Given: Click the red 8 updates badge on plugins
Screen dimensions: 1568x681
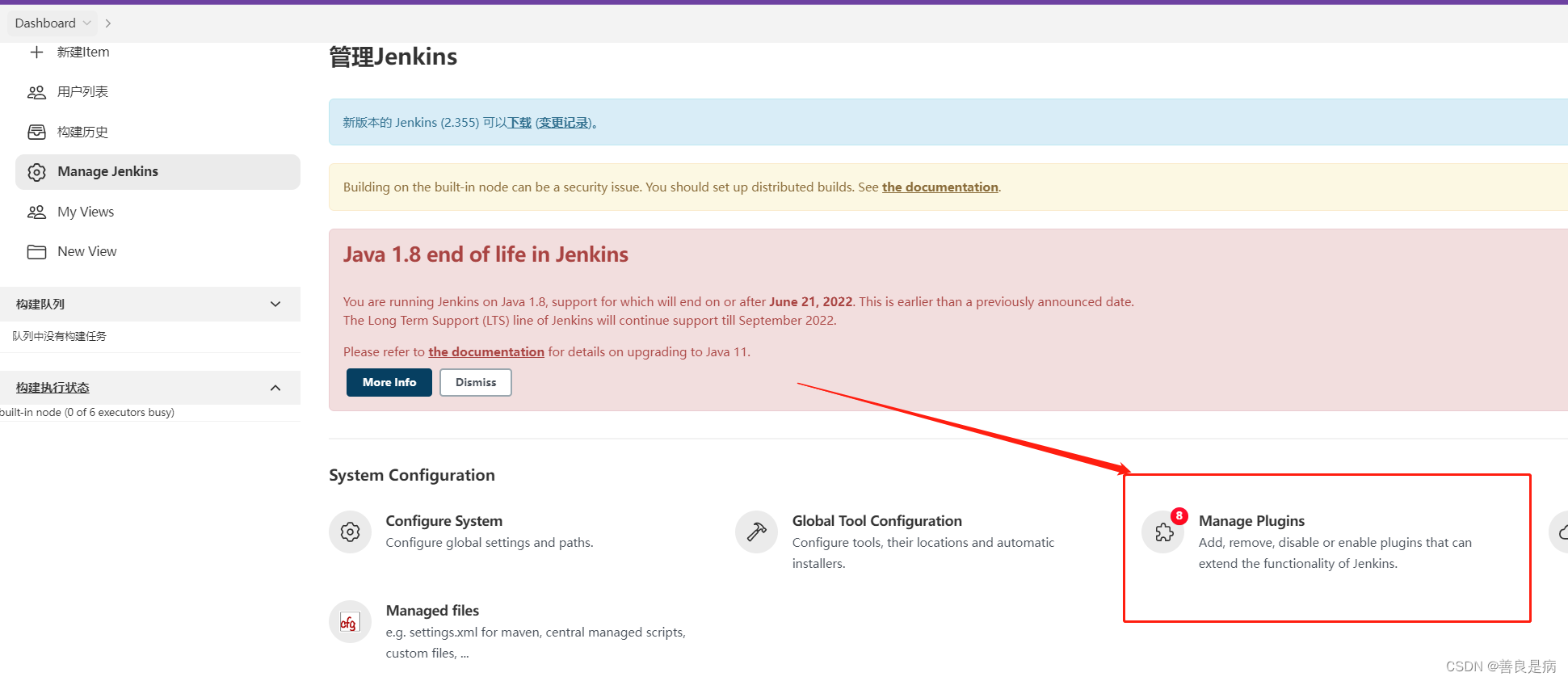Looking at the screenshot, I should click(1179, 515).
